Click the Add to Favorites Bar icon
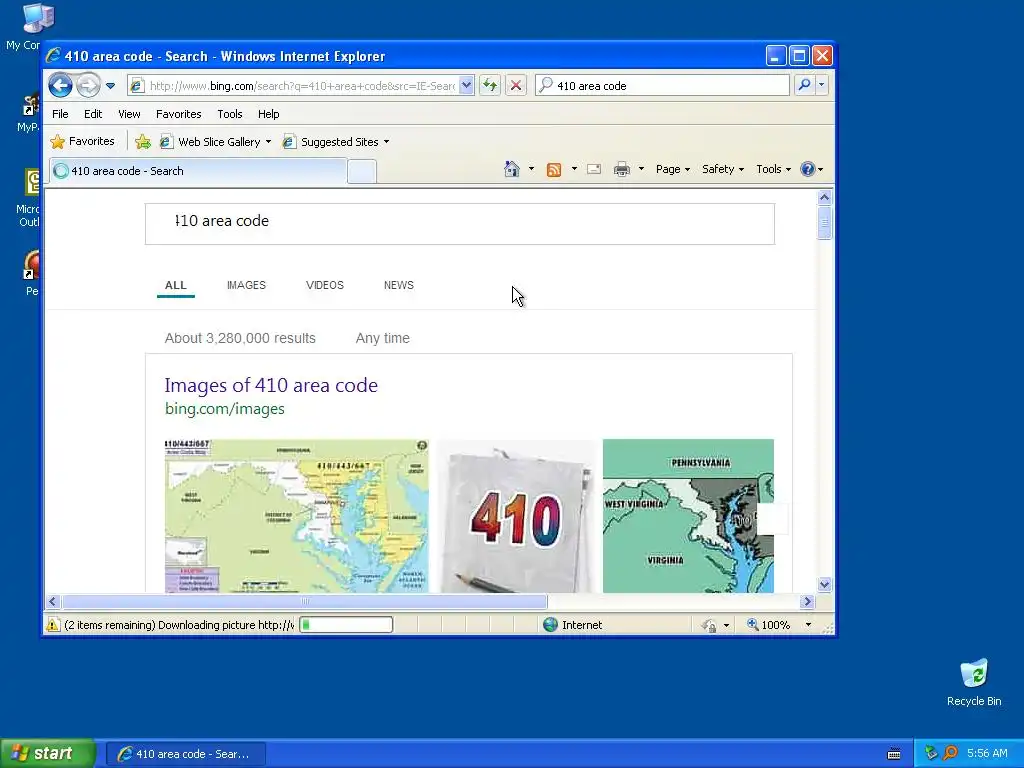1024x768 pixels. point(142,142)
